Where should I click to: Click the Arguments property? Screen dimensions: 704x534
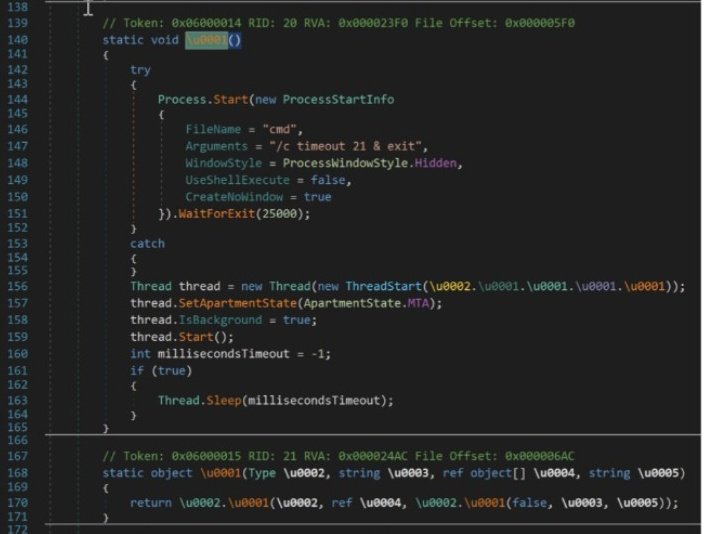[216, 146]
